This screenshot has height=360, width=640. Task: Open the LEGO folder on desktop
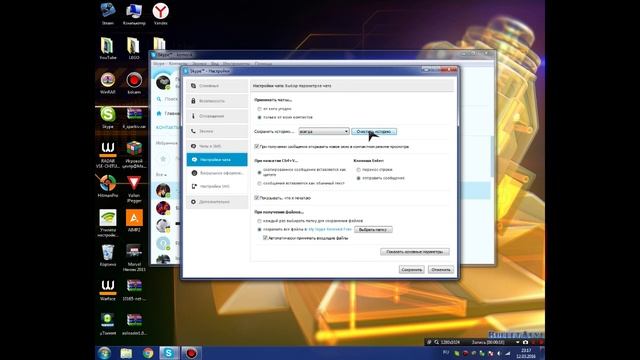(134, 48)
